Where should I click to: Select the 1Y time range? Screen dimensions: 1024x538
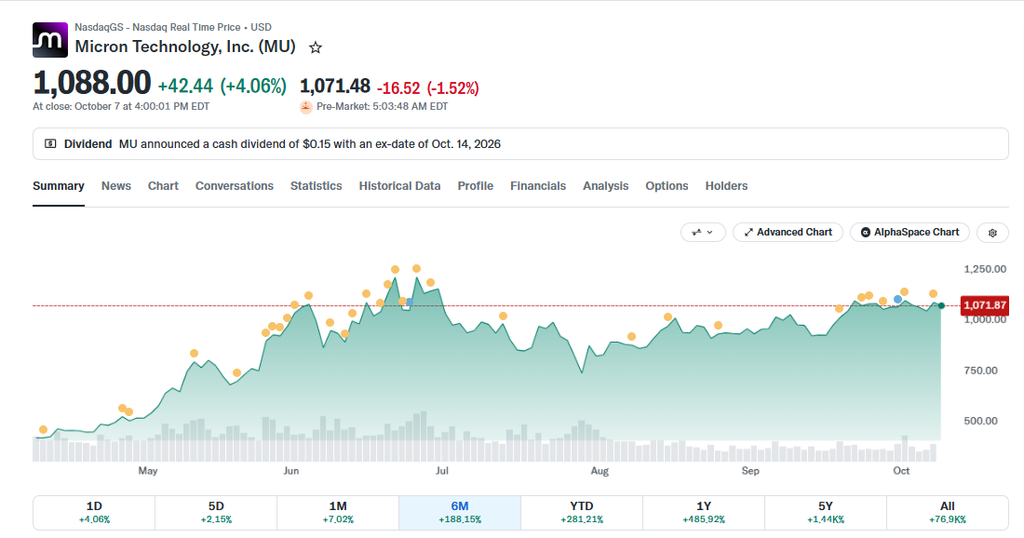703,513
